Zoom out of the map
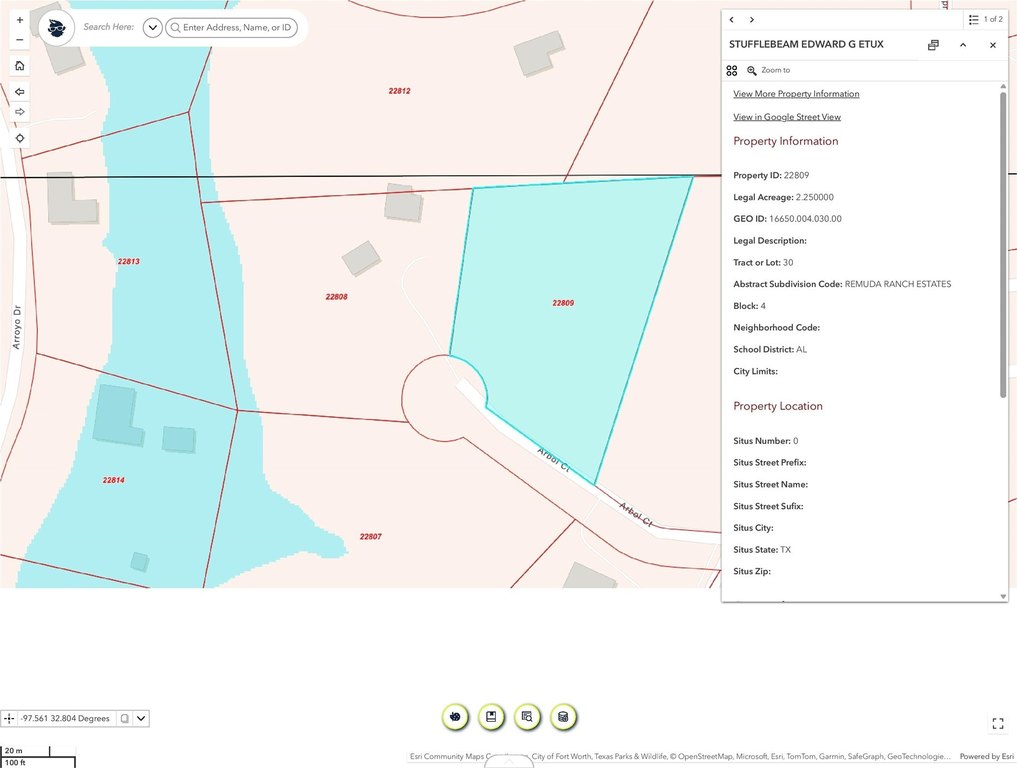The width and height of the screenshot is (1017, 768). click(19, 40)
